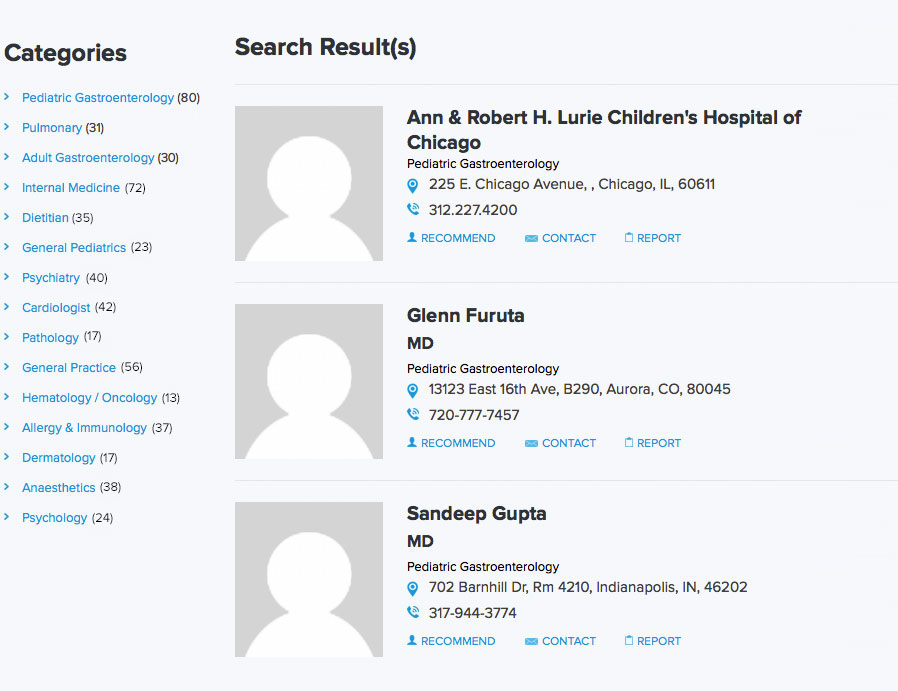The image size is (898, 691).
Task: Open the Pediatric Gastroenterology category
Action: click(x=98, y=98)
